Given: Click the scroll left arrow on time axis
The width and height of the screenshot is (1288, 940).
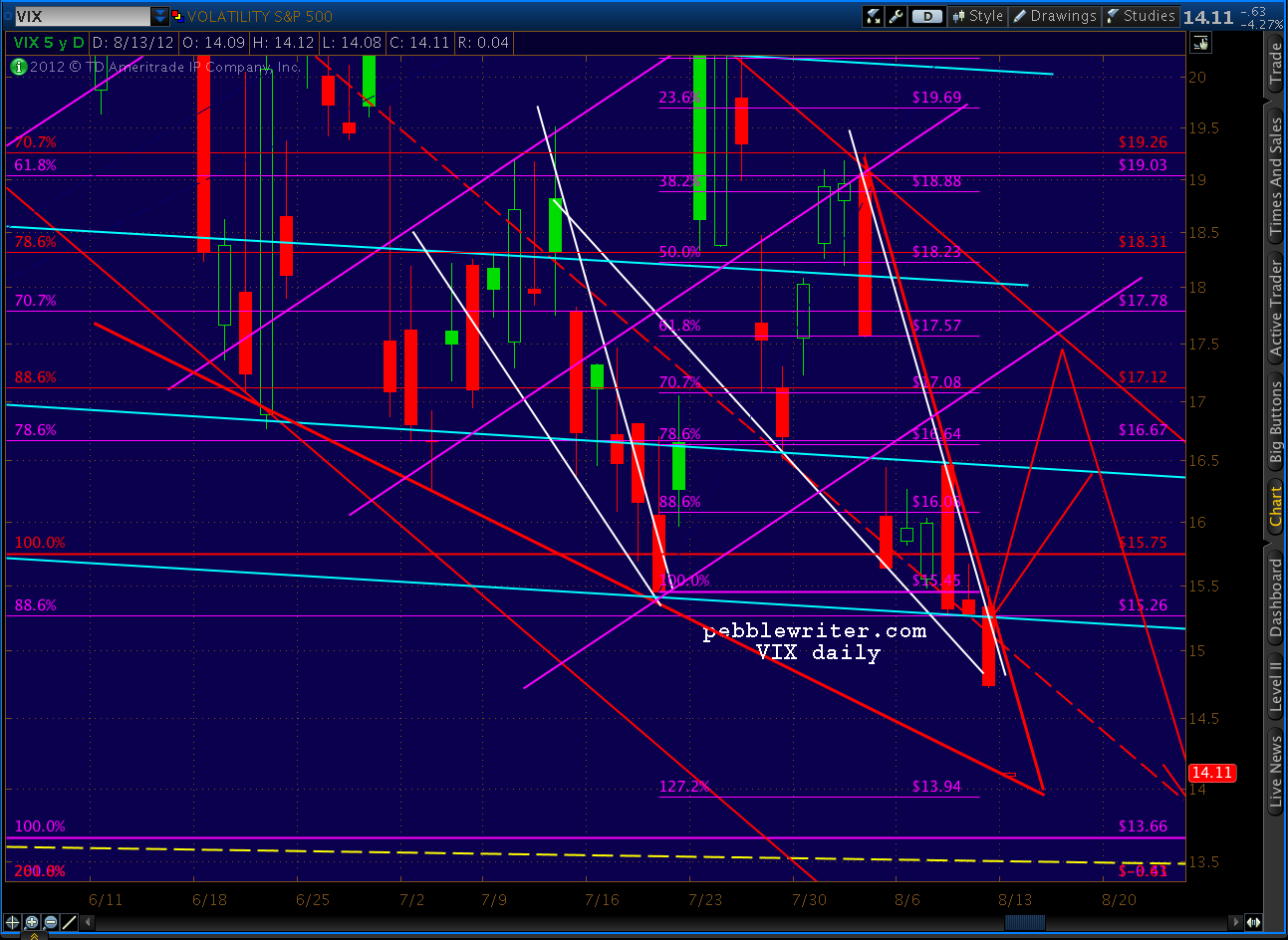Looking at the screenshot, I should (x=87, y=922).
